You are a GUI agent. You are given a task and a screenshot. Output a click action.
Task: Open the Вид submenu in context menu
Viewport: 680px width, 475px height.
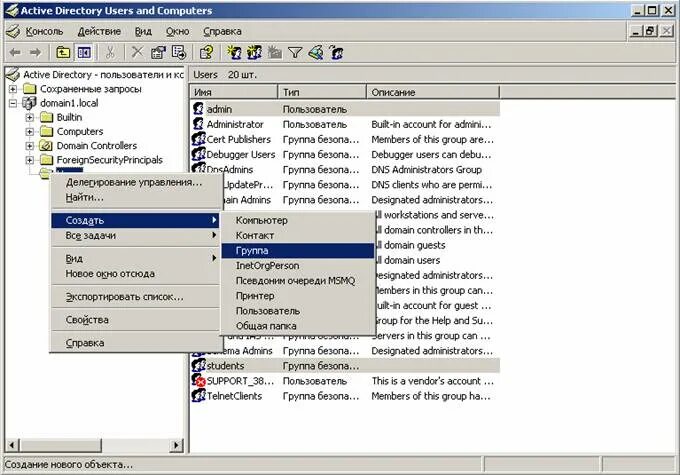click(135, 259)
